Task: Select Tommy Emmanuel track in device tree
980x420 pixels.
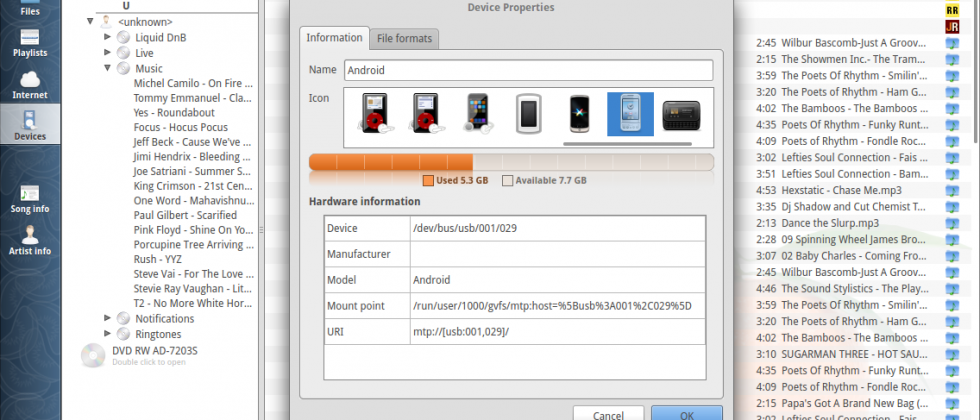Action: point(193,98)
